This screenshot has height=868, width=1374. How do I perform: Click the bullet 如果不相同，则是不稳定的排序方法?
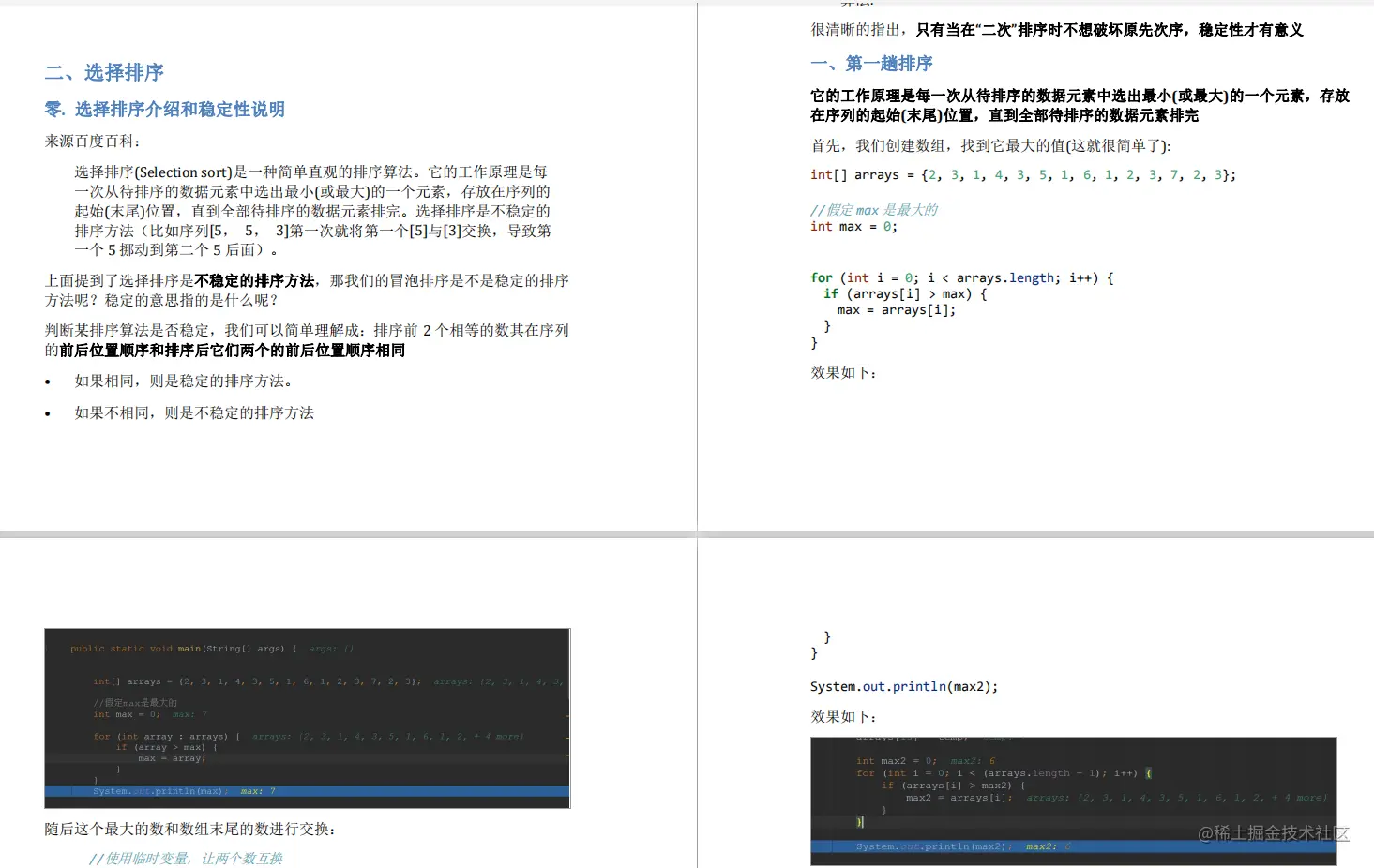pyautogui.click(x=192, y=412)
